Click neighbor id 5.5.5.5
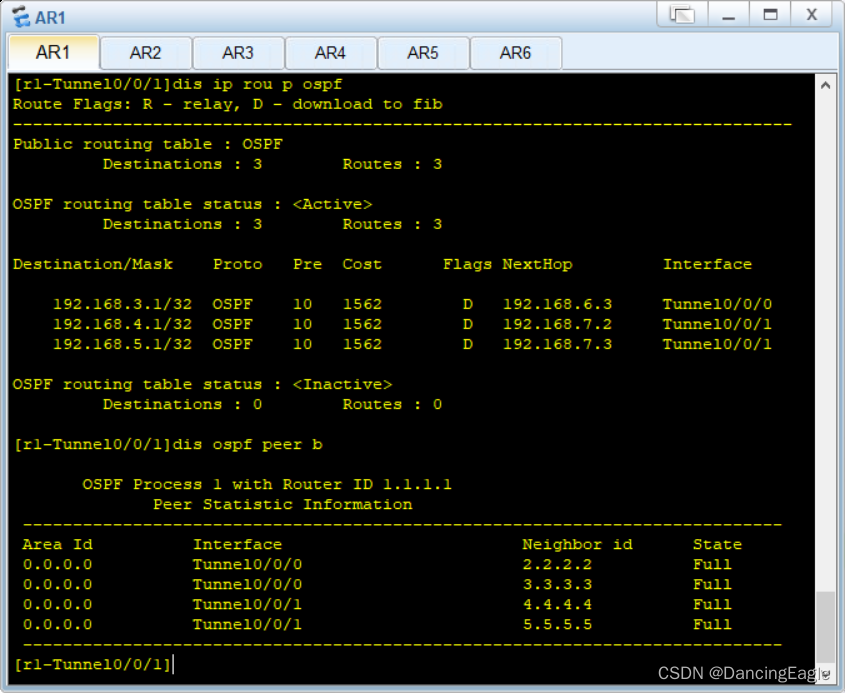Viewport: 845px width, 693px height. click(x=557, y=624)
